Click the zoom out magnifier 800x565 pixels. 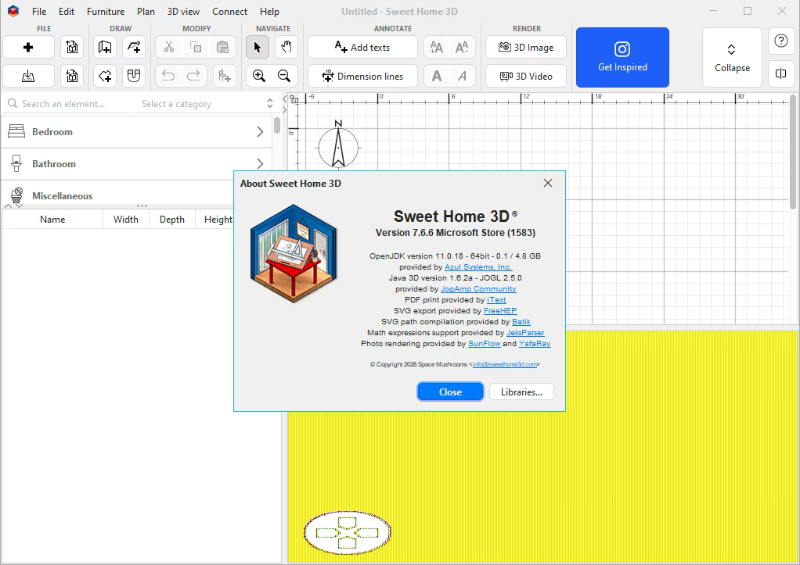click(285, 76)
